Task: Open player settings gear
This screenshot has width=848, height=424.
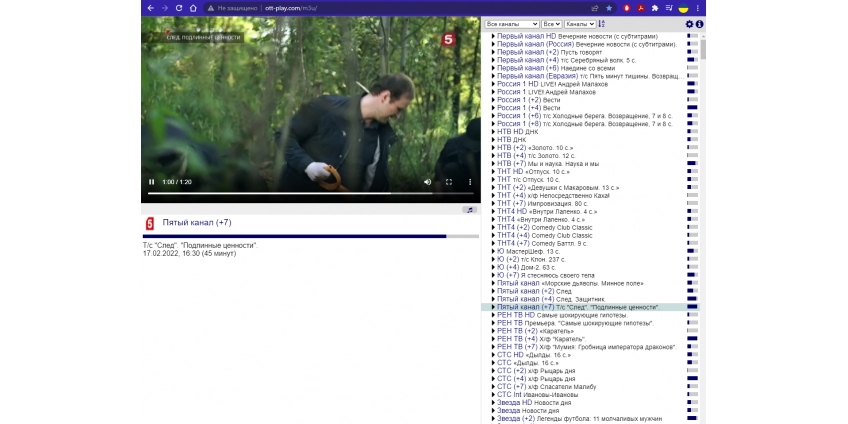Action: 689,24
